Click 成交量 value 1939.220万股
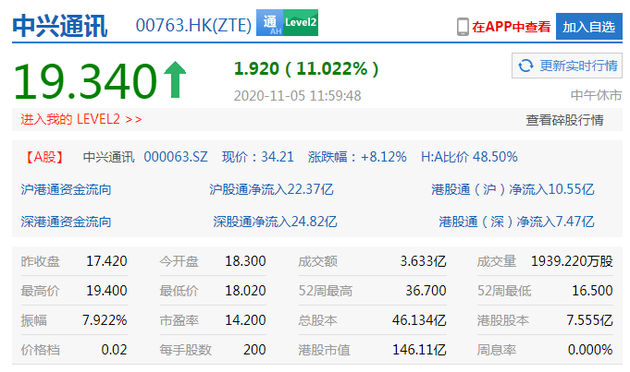The image size is (630, 372). click(572, 261)
